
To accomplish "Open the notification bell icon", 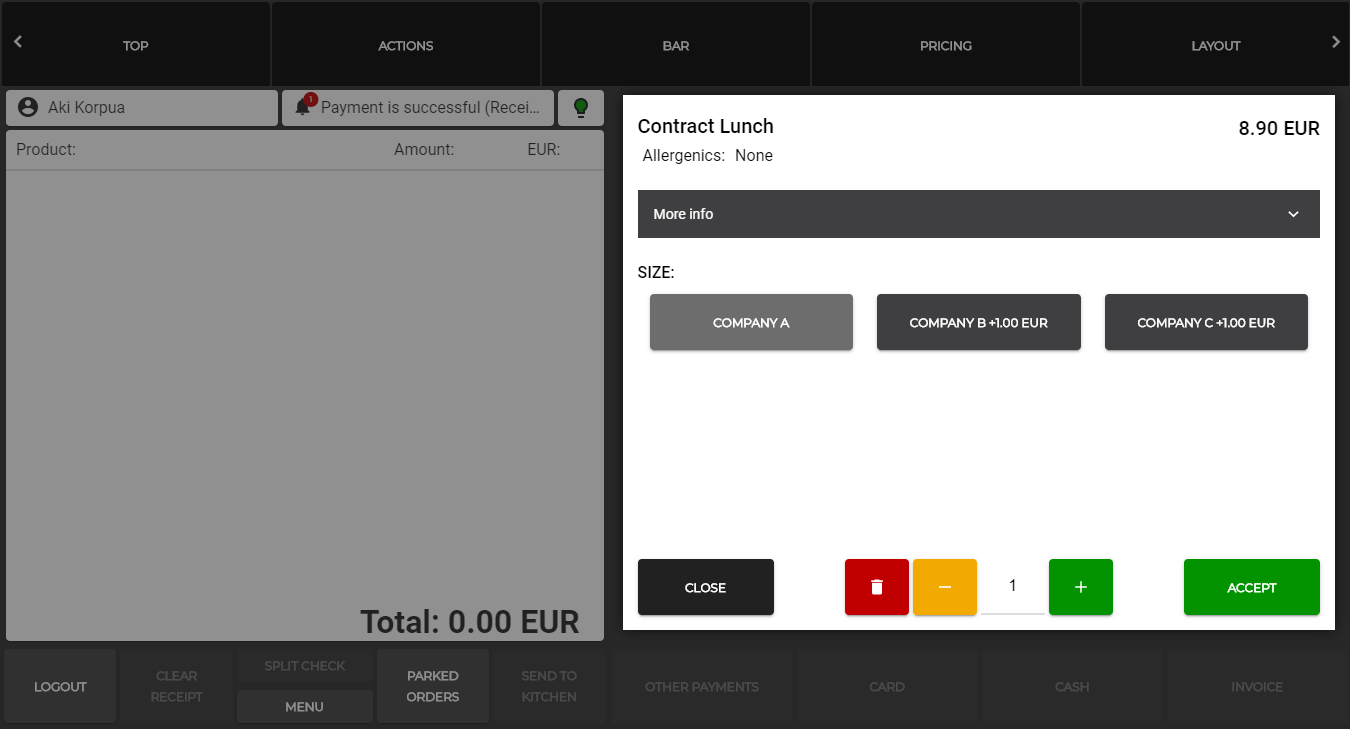I will click(x=303, y=107).
